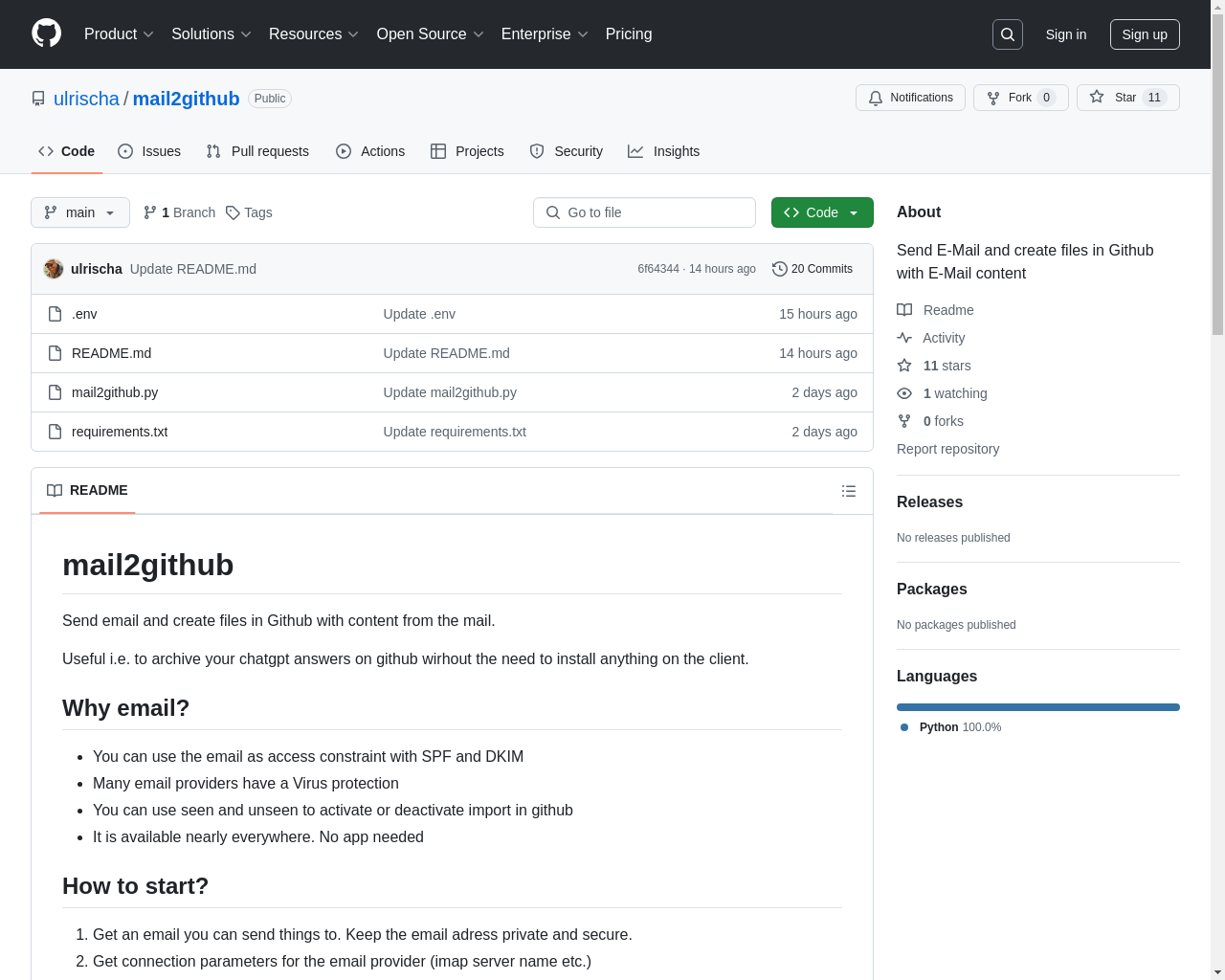Open the search magnifier button

coord(1008,34)
